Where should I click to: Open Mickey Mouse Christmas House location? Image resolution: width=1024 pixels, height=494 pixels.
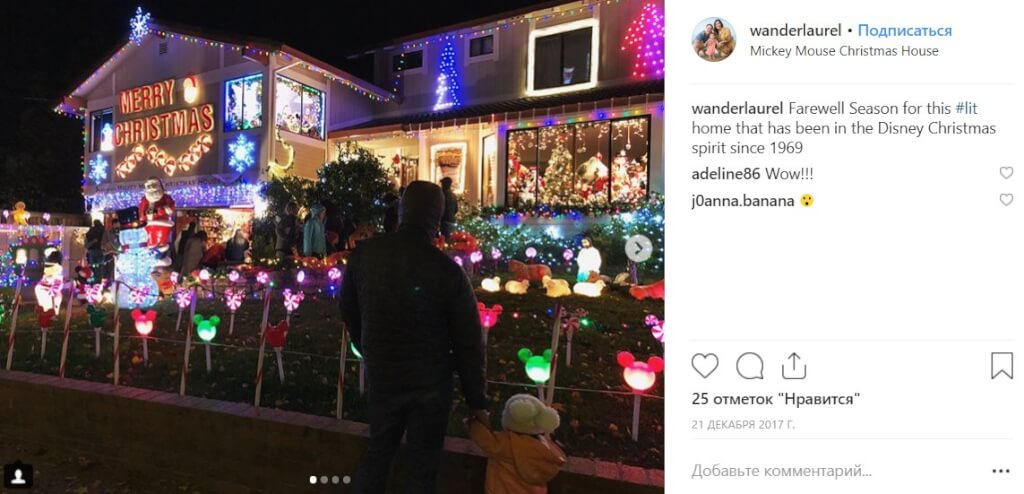click(x=844, y=51)
